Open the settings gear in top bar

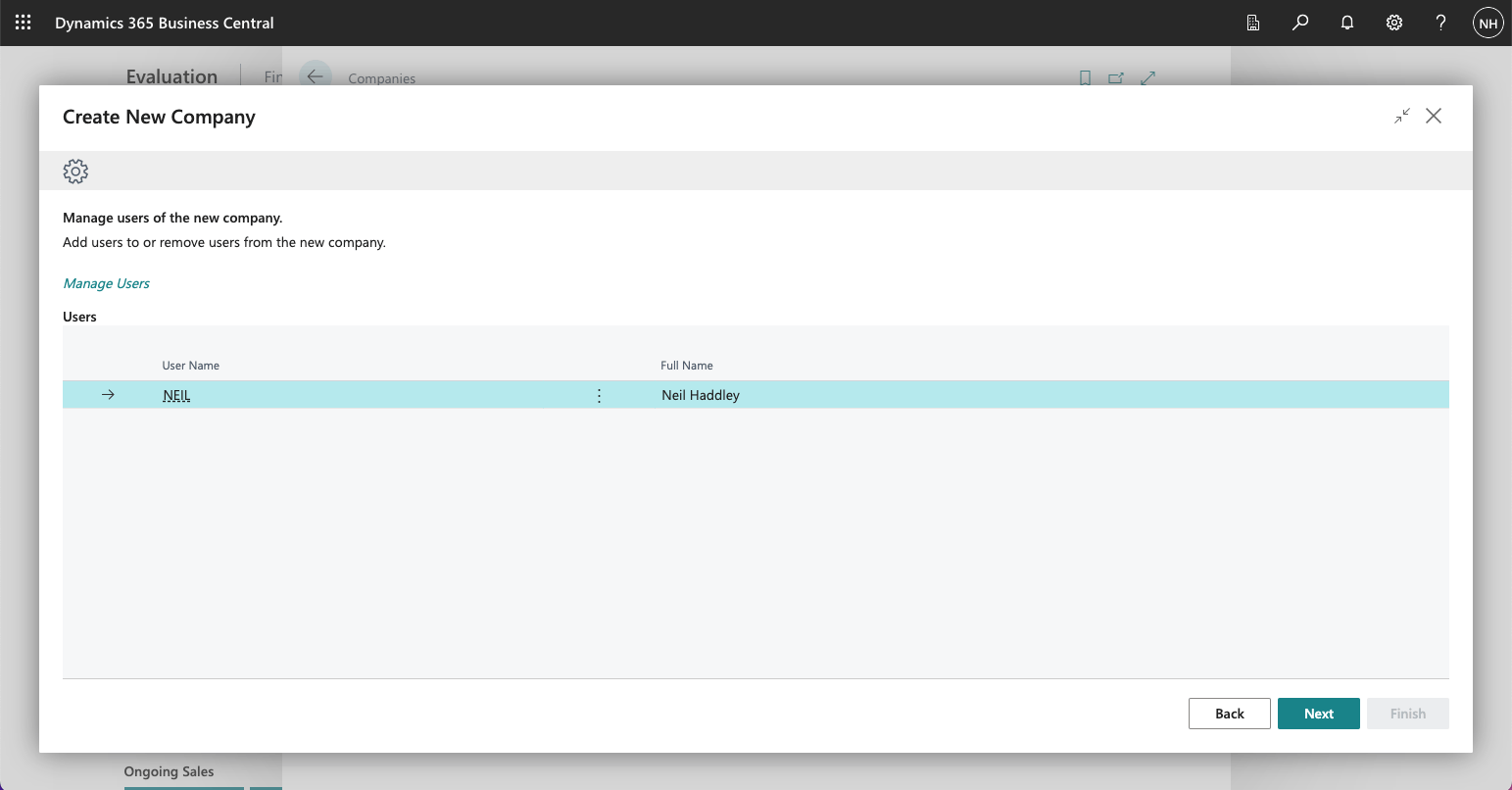pos(1394,23)
